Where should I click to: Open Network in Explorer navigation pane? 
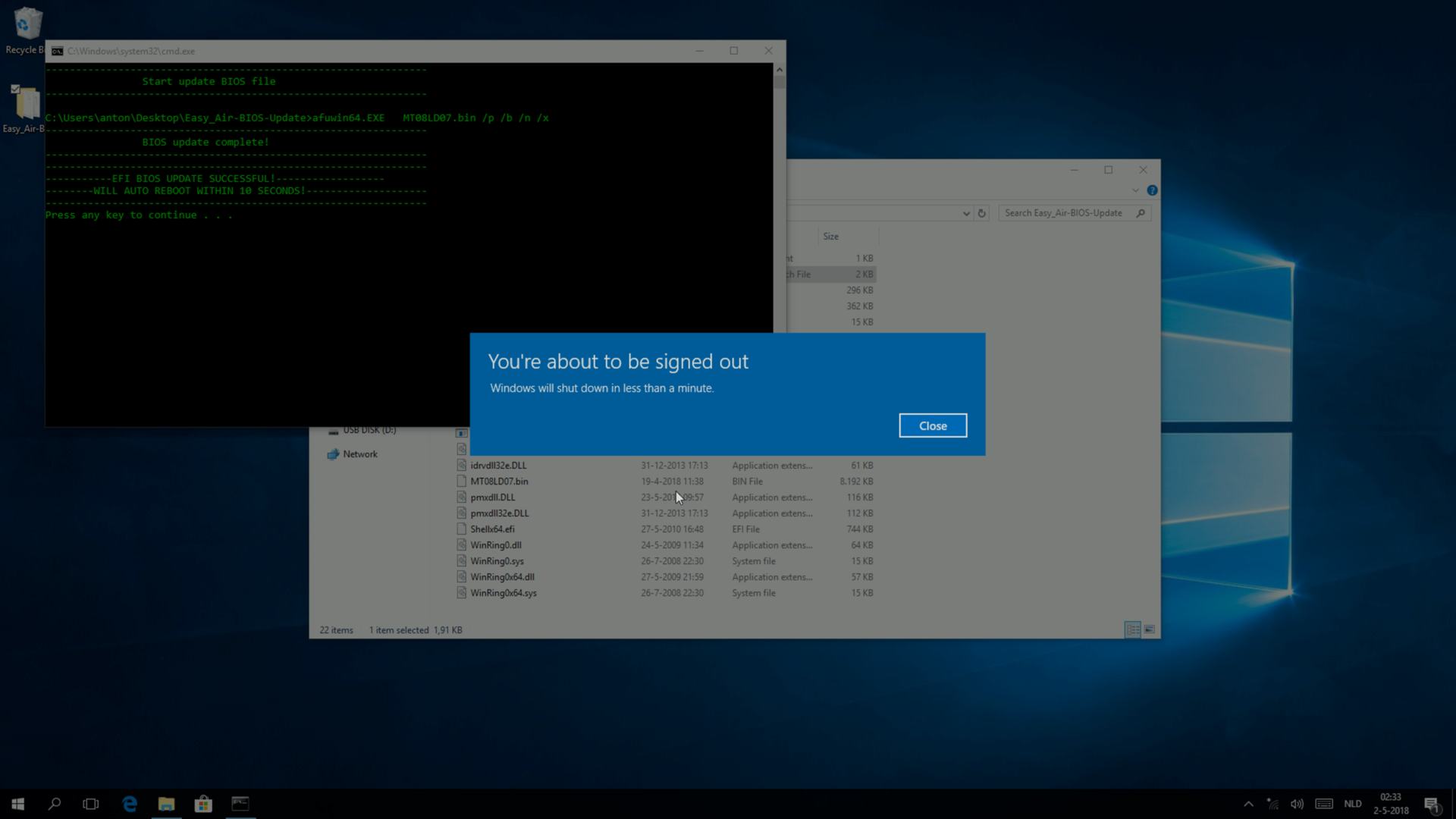[x=359, y=454]
